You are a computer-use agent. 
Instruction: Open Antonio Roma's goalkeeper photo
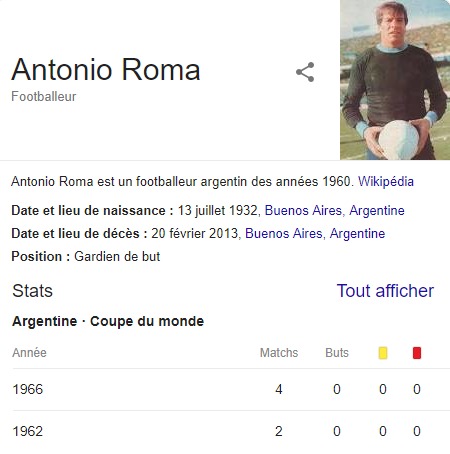(x=395, y=80)
